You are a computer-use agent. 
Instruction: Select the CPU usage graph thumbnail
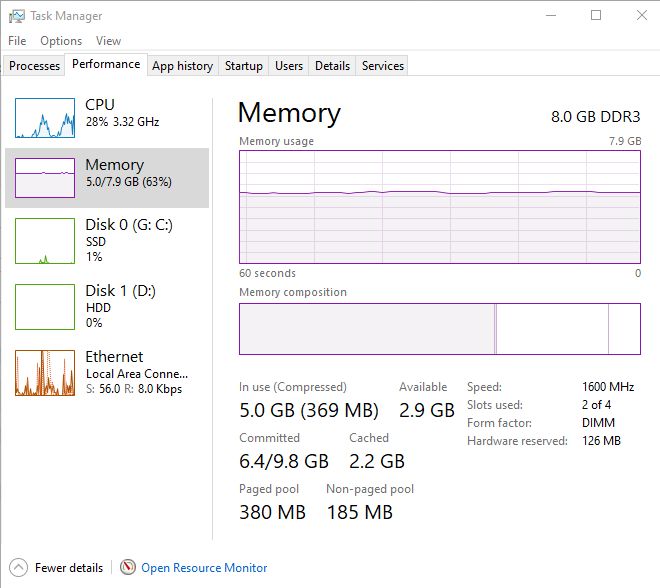(45, 118)
